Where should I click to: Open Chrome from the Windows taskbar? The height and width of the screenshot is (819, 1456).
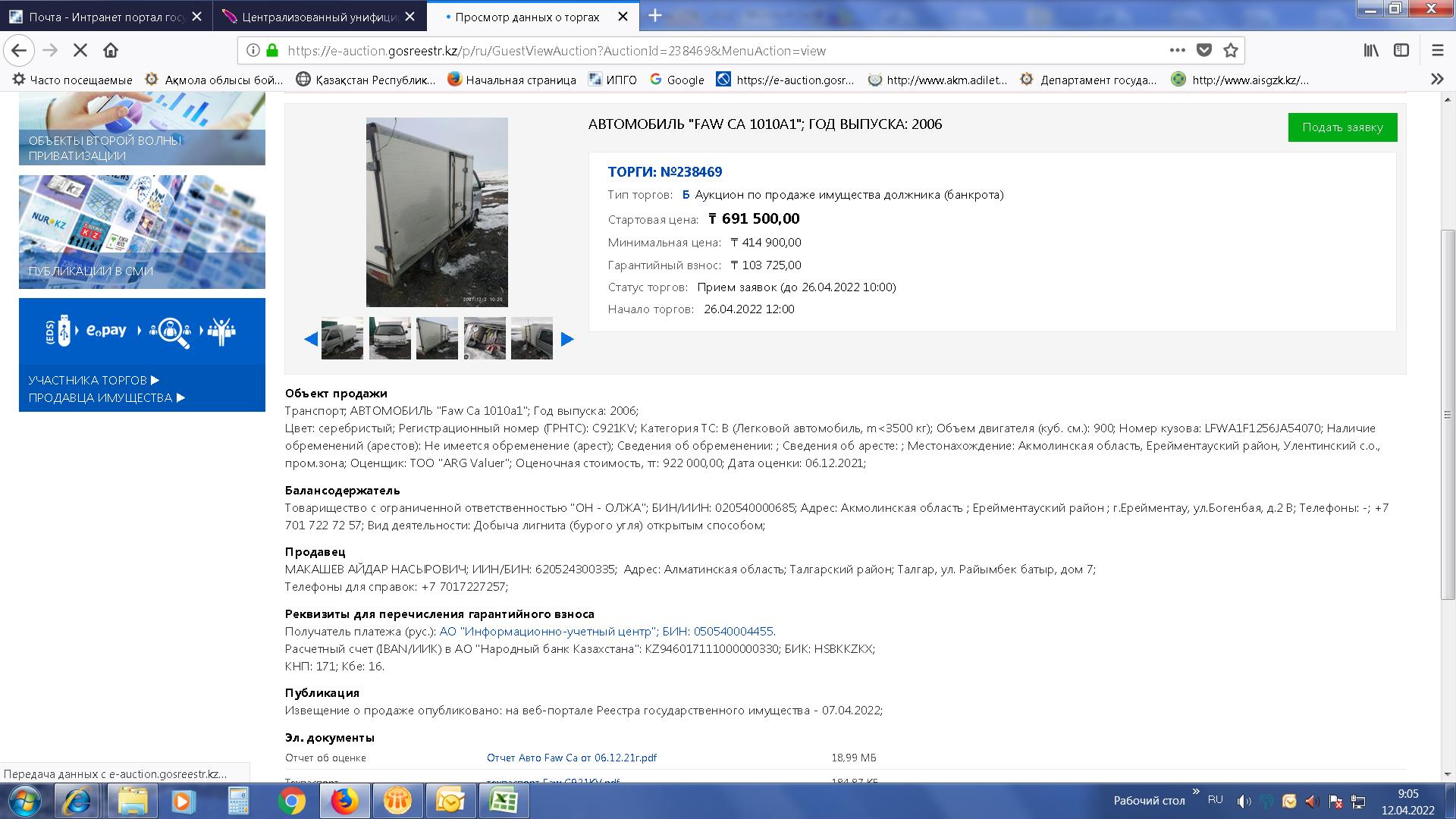(291, 801)
